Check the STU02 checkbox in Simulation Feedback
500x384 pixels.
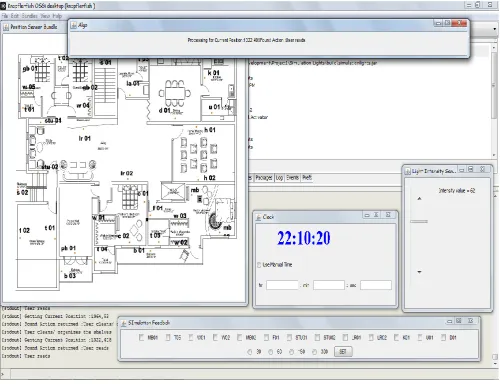(x=317, y=338)
